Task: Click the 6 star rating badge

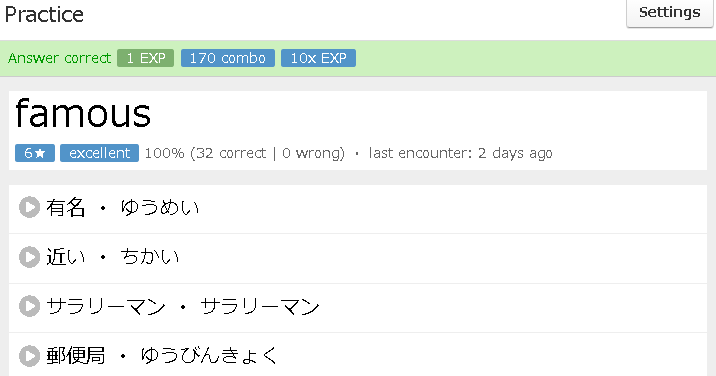Action: point(35,153)
